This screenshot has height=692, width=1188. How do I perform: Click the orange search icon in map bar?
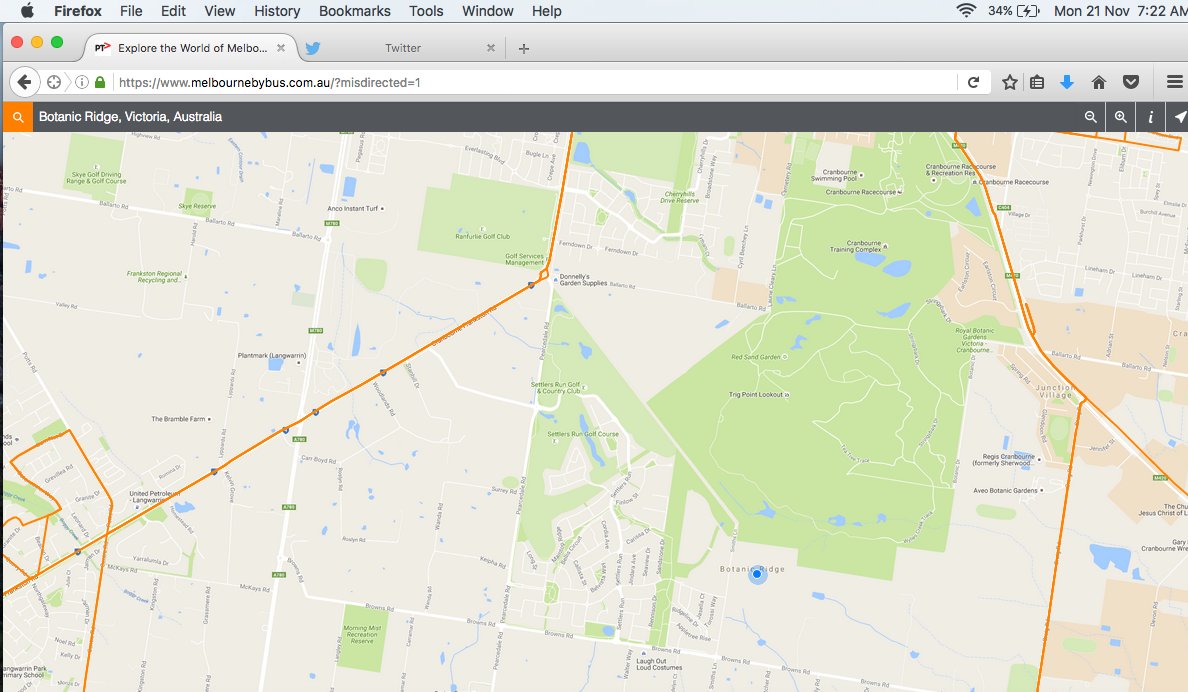point(17,117)
